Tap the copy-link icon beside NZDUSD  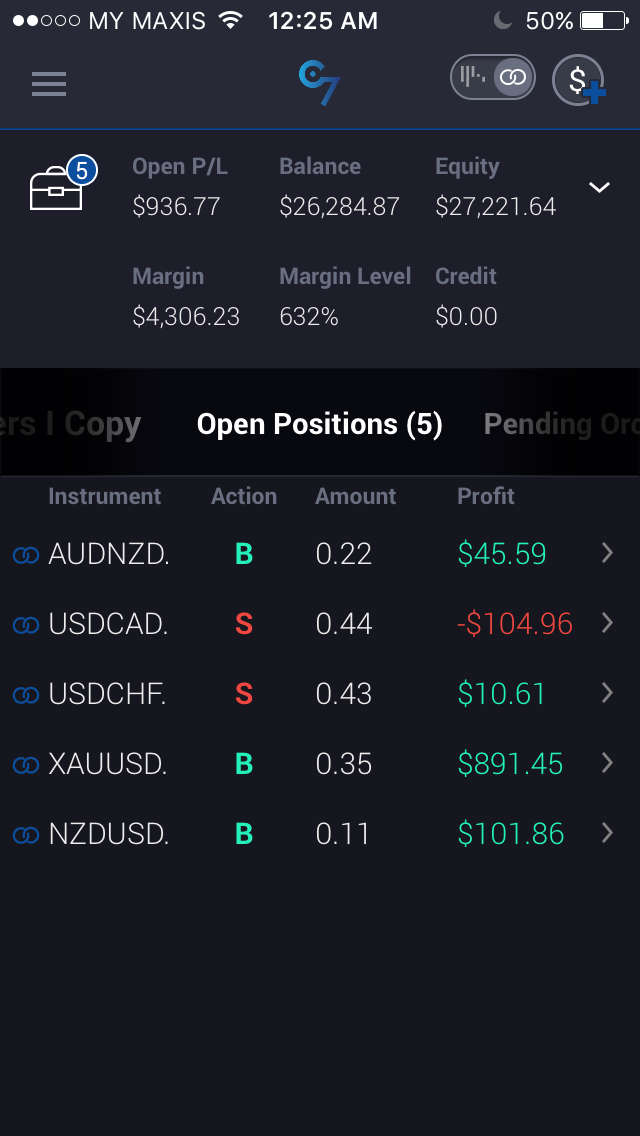click(x=26, y=835)
